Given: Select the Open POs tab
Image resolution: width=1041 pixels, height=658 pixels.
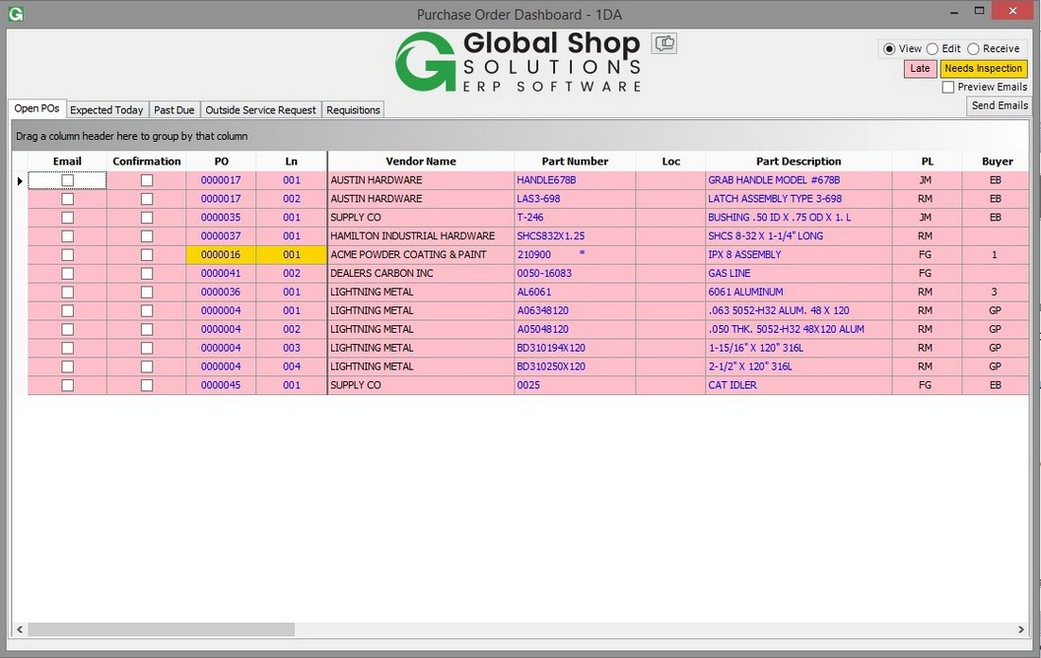Looking at the screenshot, I should tap(36, 108).
